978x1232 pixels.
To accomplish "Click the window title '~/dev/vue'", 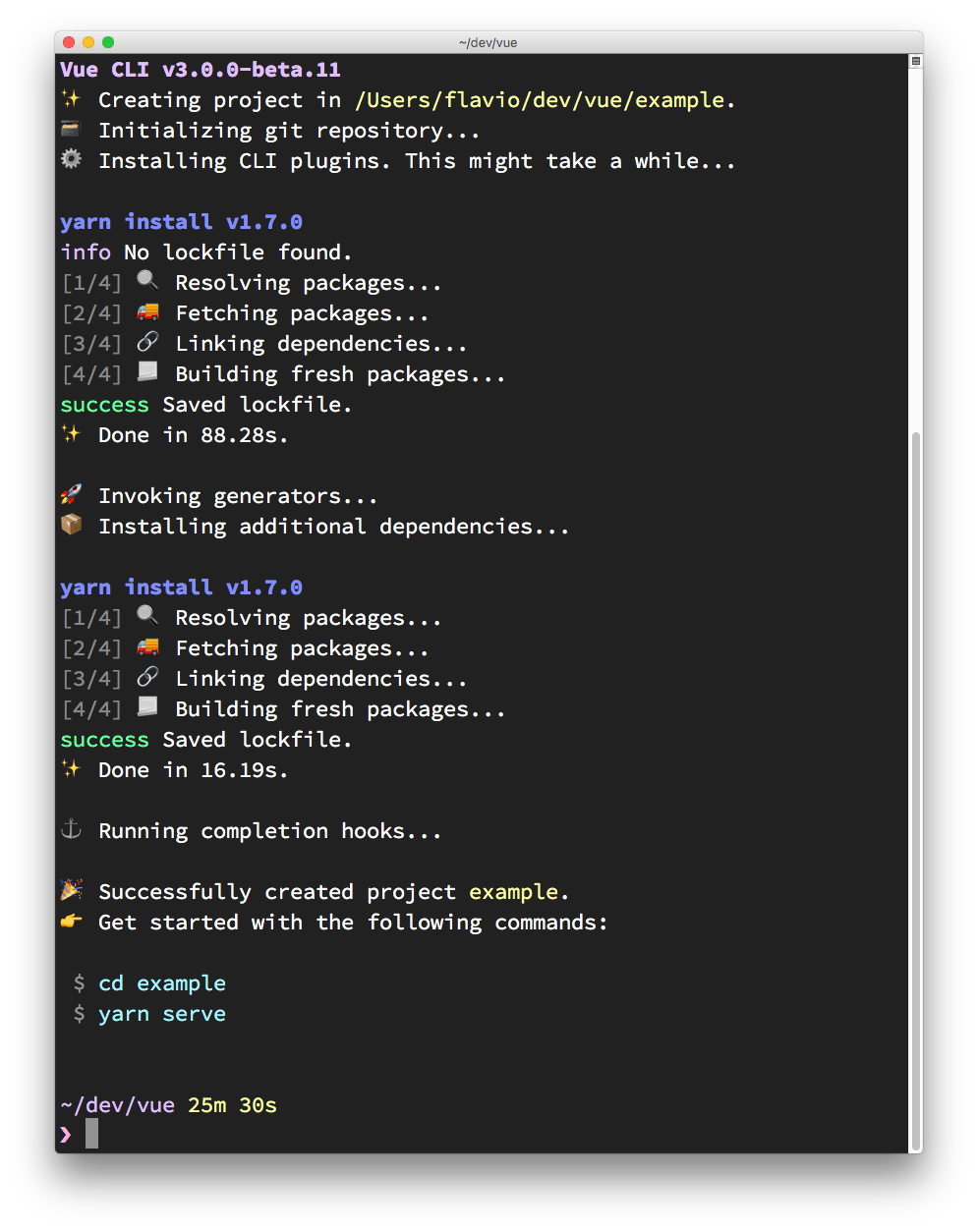I will pyautogui.click(x=489, y=42).
